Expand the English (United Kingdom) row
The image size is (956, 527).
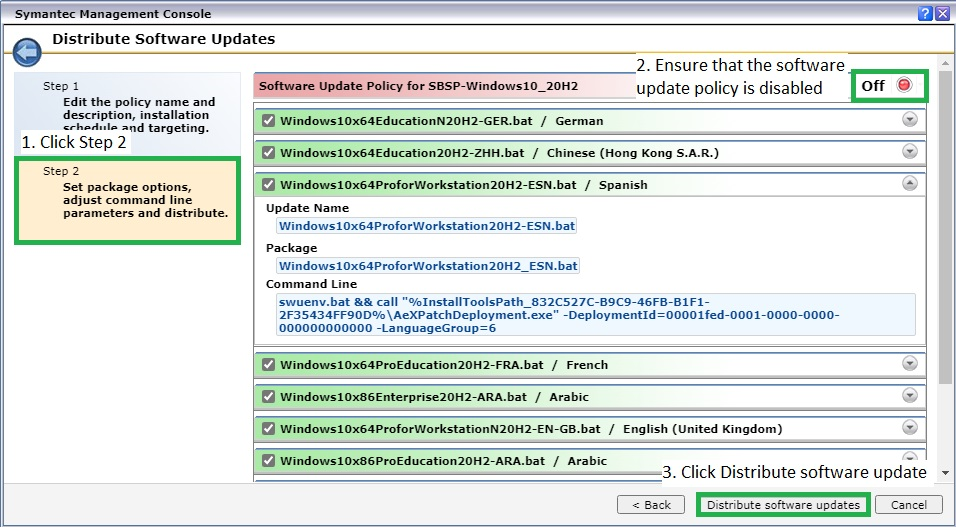[910, 427]
